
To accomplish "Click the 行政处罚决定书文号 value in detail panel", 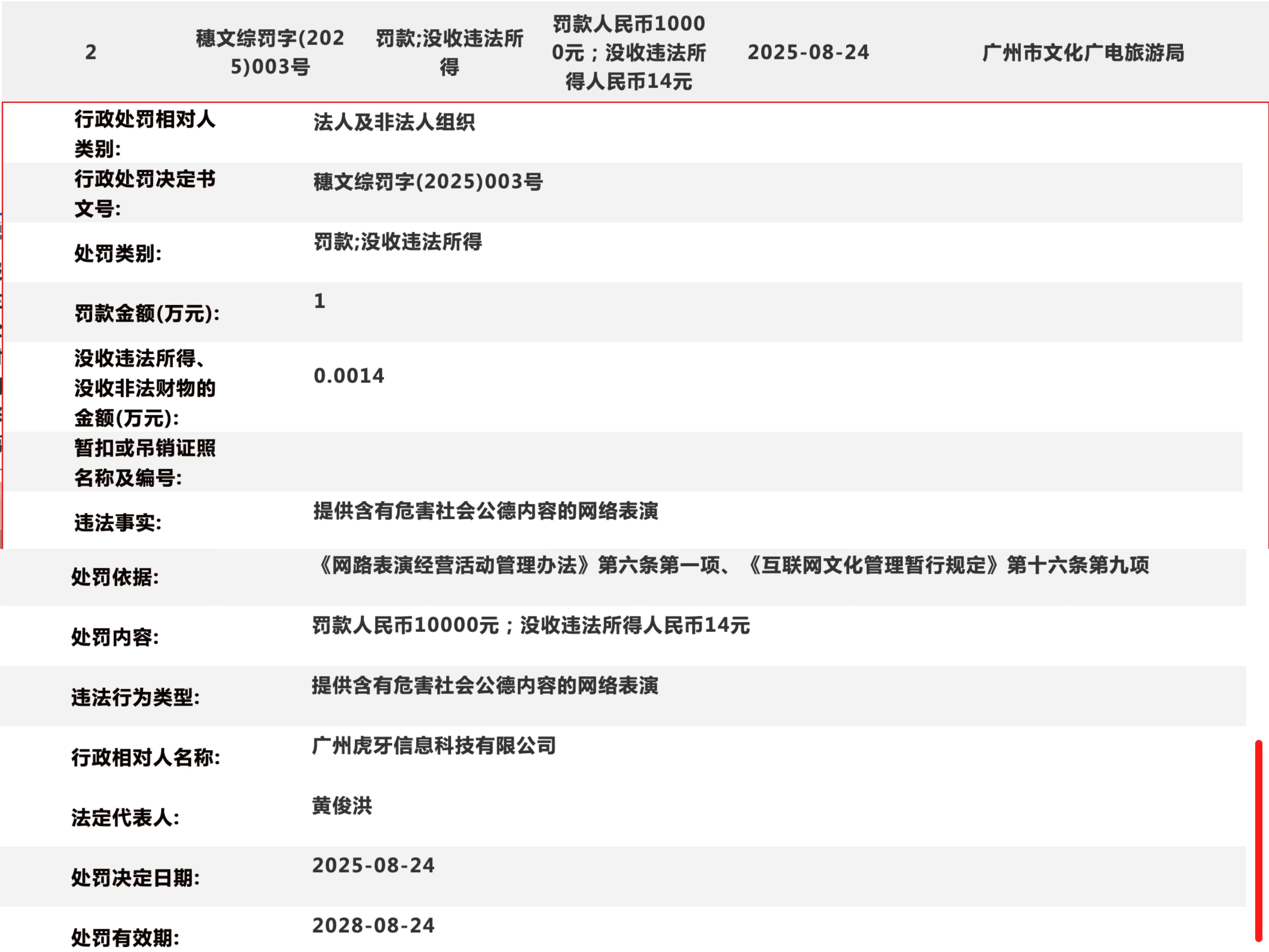I will [x=428, y=182].
